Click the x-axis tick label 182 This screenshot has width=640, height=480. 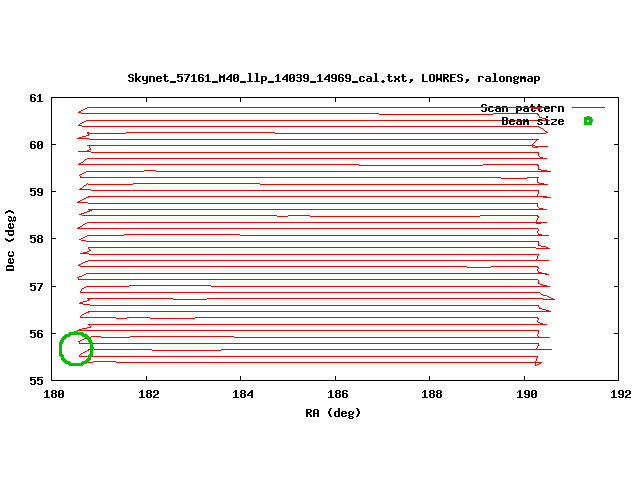pos(149,394)
